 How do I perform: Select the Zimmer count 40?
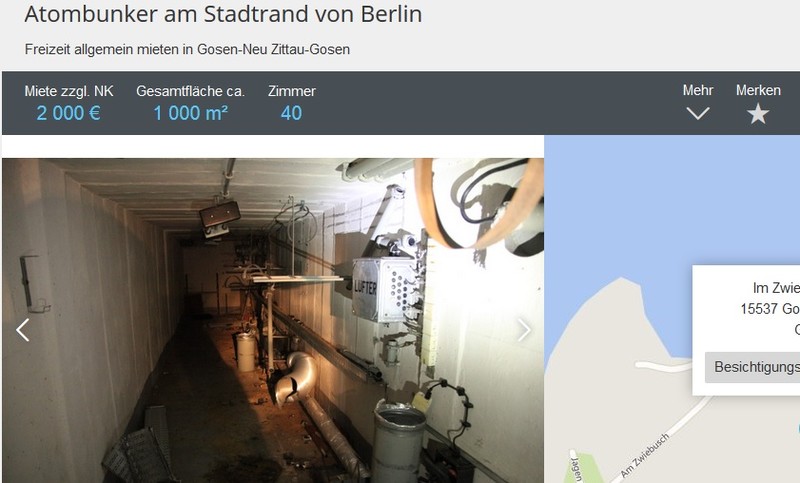coord(291,113)
